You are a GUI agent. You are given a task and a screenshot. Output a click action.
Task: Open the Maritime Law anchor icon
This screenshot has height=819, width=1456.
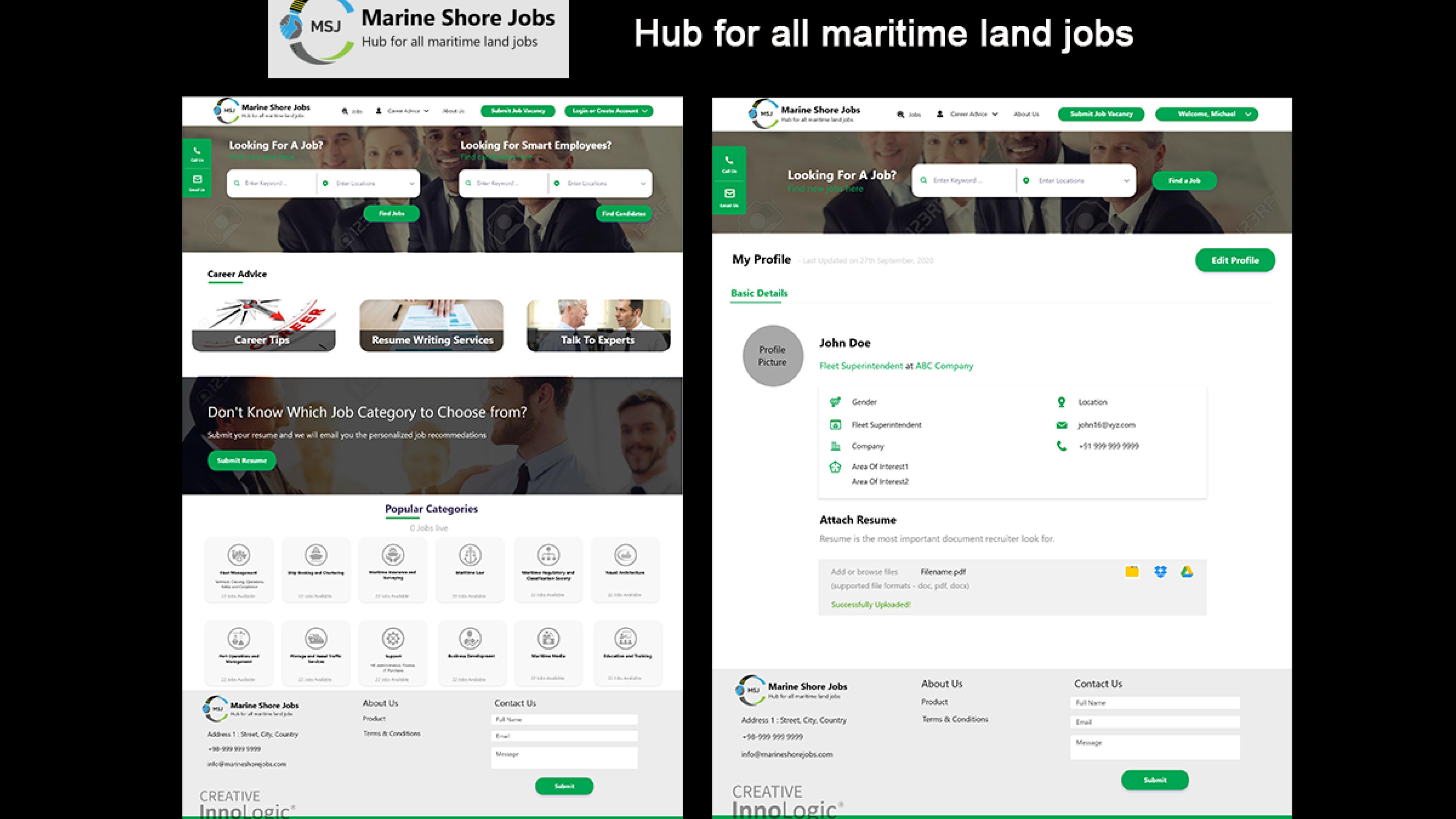(470, 555)
